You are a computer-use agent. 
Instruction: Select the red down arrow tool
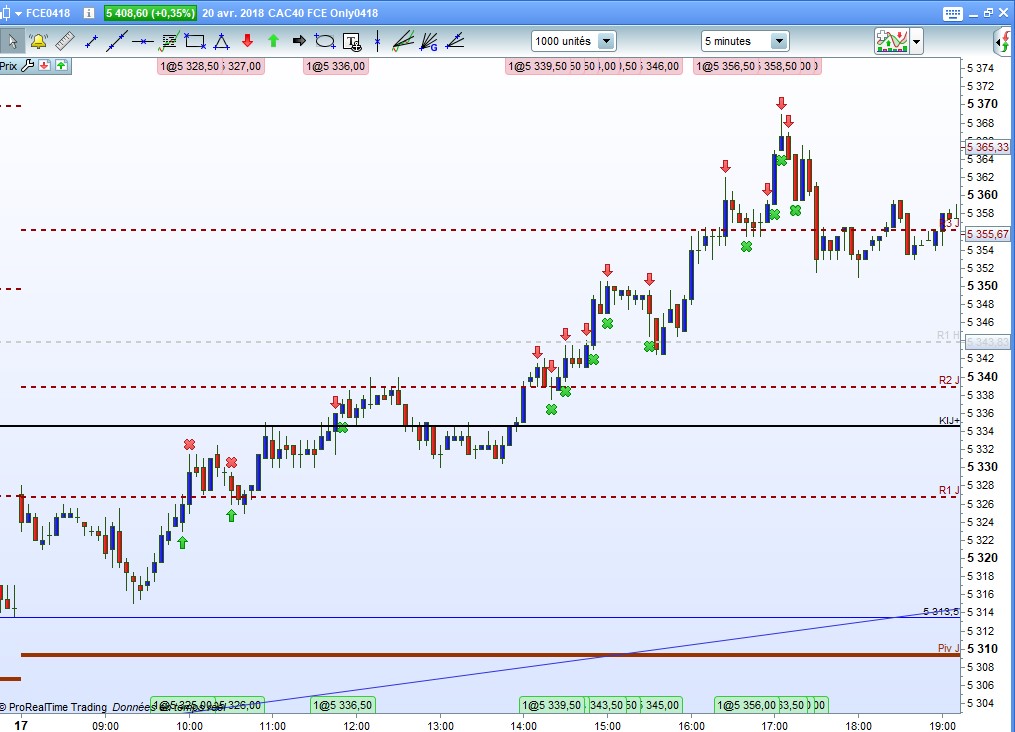(x=247, y=41)
